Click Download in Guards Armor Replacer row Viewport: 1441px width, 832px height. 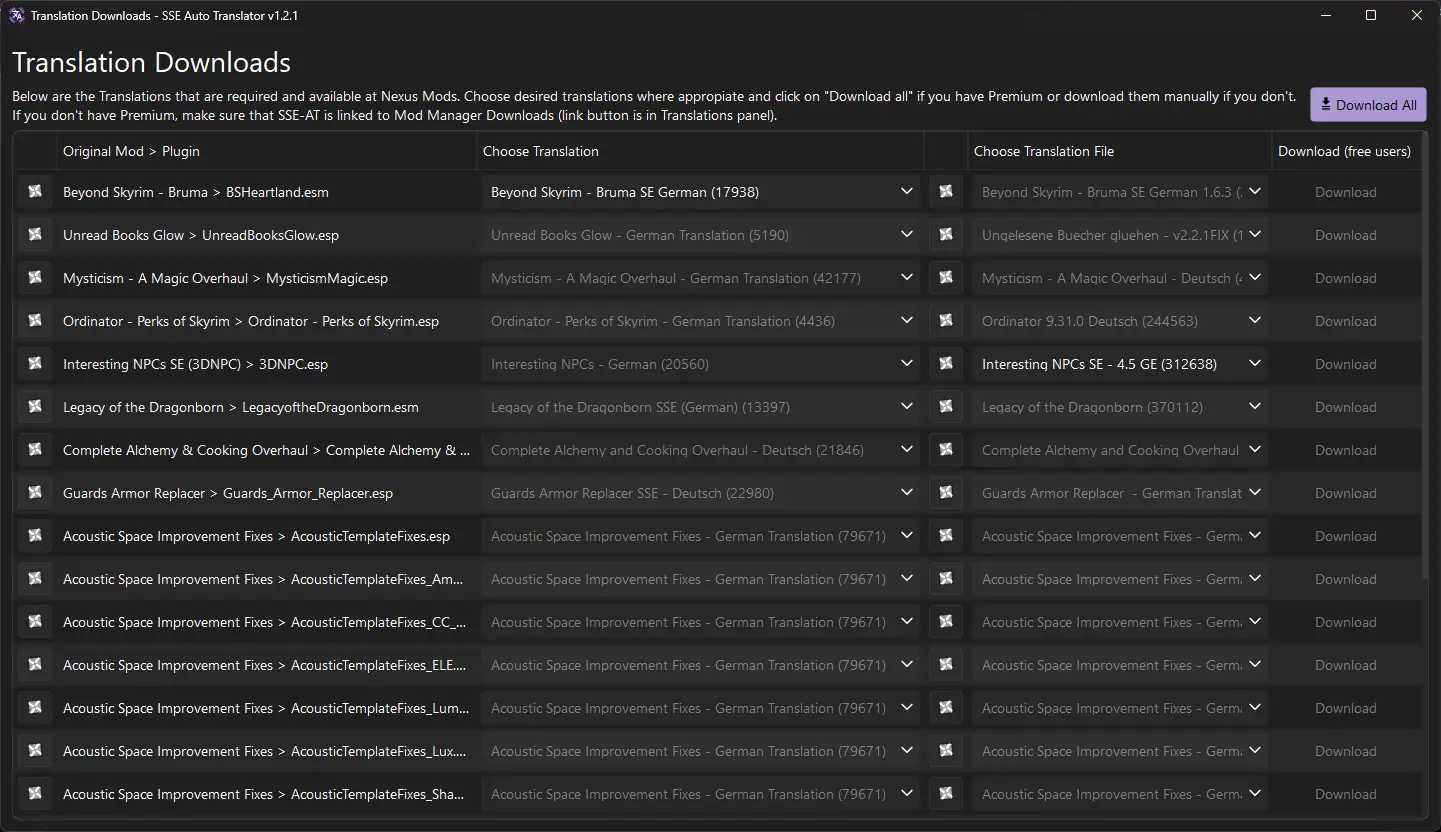coord(1345,493)
